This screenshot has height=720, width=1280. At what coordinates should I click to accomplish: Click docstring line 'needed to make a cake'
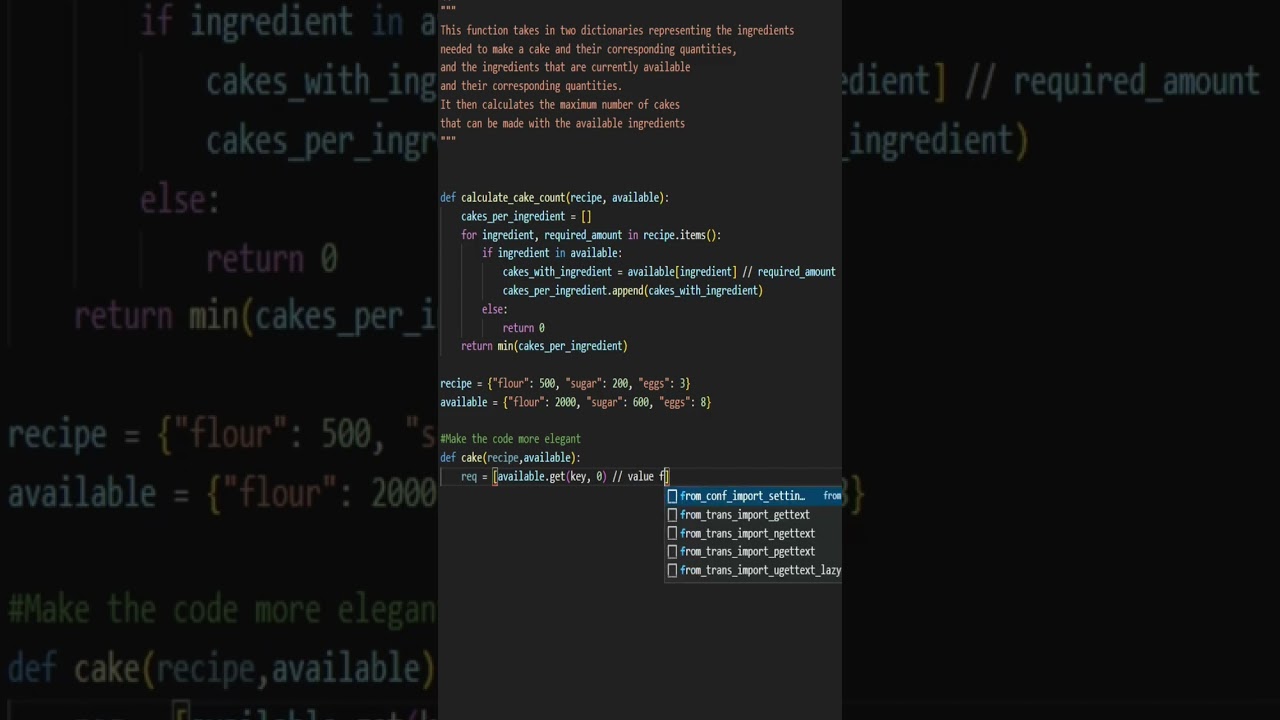[x=588, y=49]
